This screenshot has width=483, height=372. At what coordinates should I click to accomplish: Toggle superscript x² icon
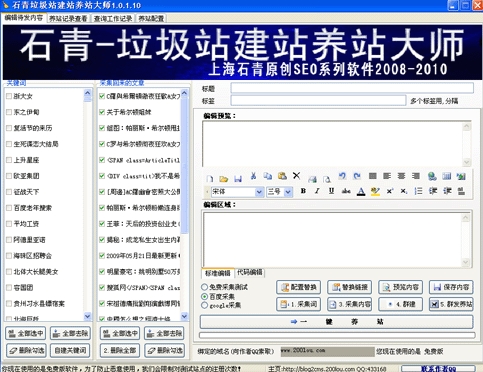pos(390,191)
